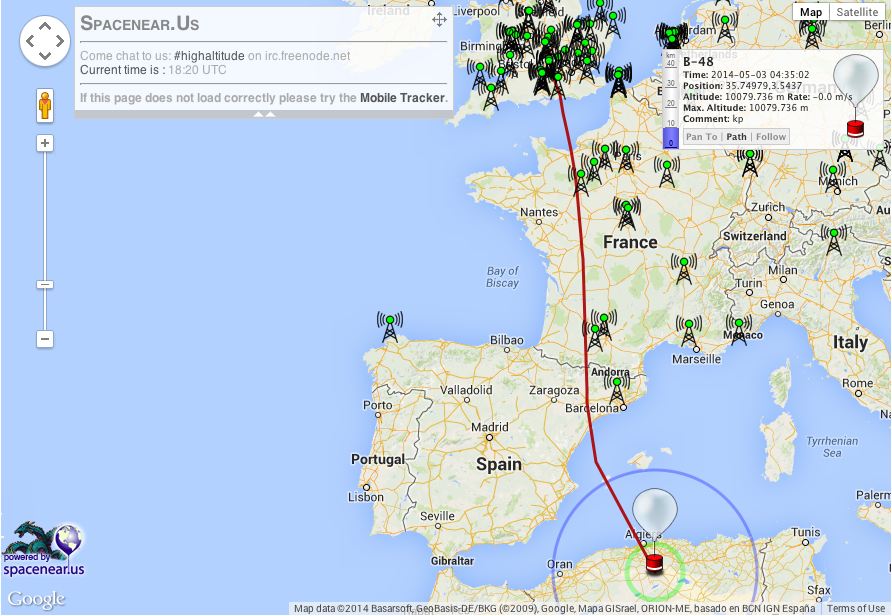Click the Barcelona city label
This screenshot has width=892, height=616.
pyautogui.click(x=592, y=408)
